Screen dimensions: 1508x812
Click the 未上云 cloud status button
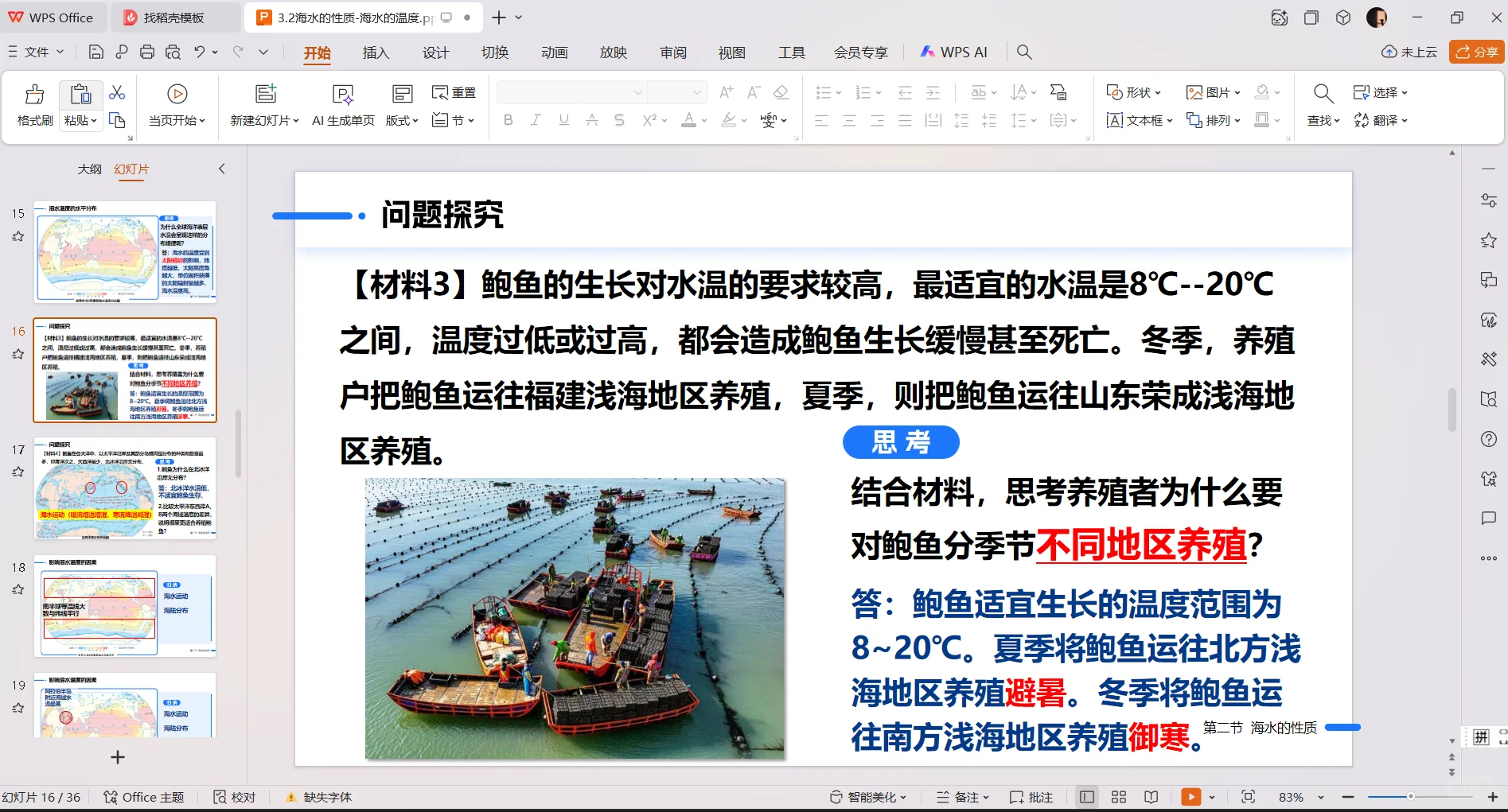click(x=1409, y=52)
